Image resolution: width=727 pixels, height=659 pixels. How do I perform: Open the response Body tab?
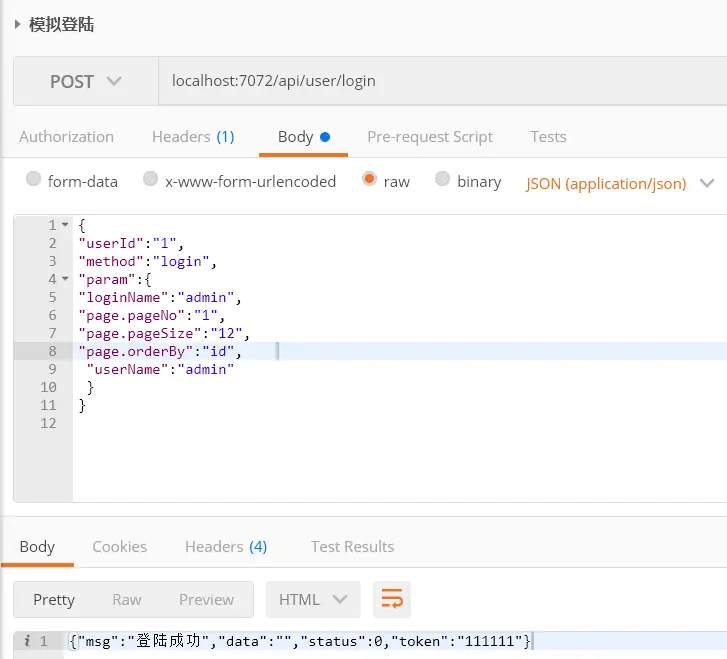(x=37, y=547)
